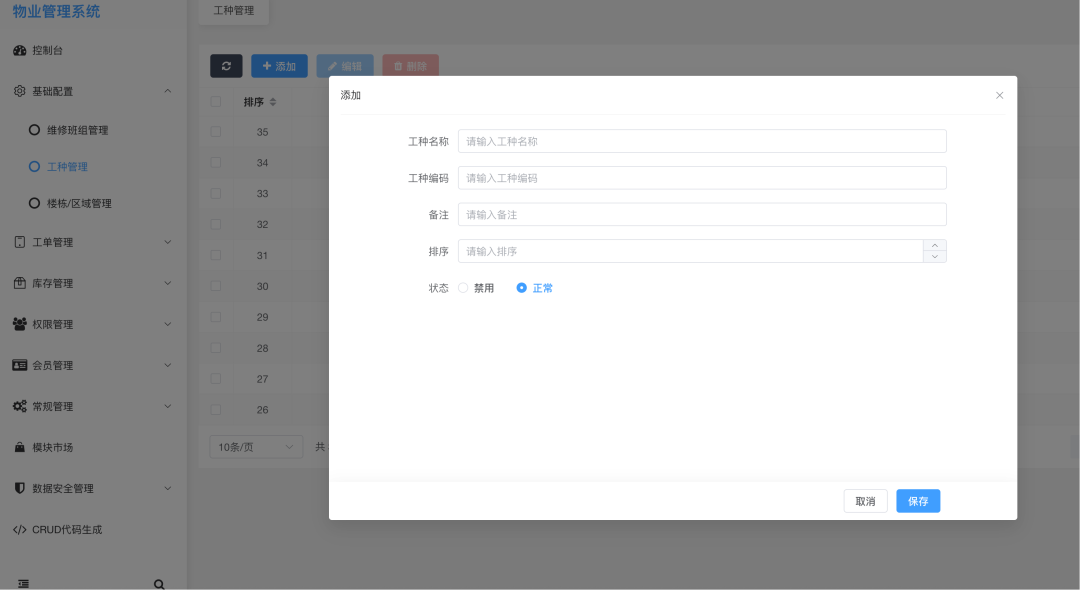
Task: Expand the 库存管理 menu chevron
Action: pyautogui.click(x=167, y=283)
